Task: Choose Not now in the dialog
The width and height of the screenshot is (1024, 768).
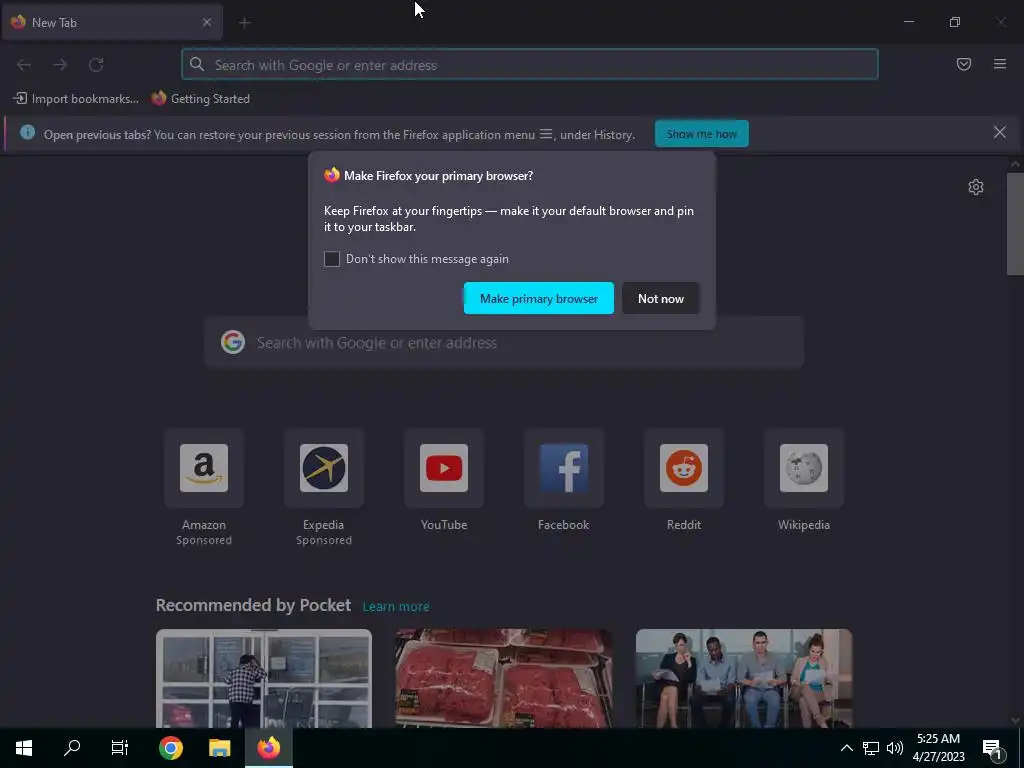Action: tap(661, 298)
